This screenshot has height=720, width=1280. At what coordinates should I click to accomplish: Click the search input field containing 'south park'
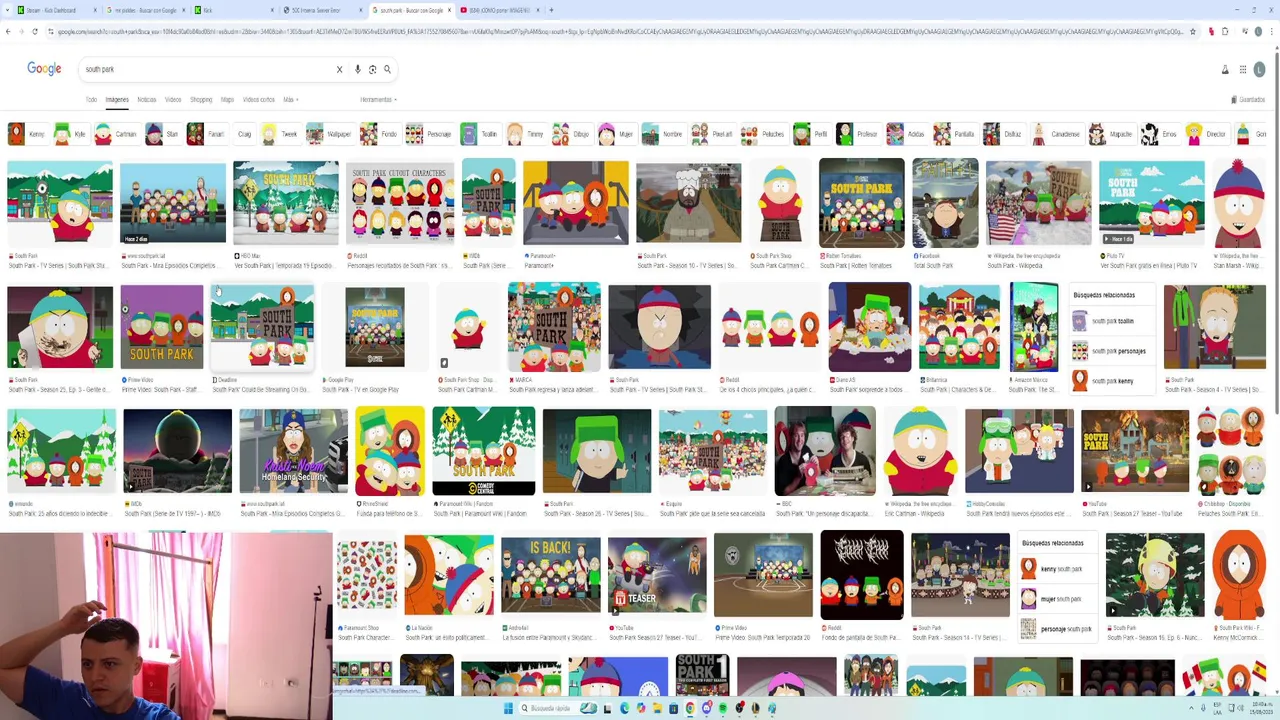[x=205, y=69]
